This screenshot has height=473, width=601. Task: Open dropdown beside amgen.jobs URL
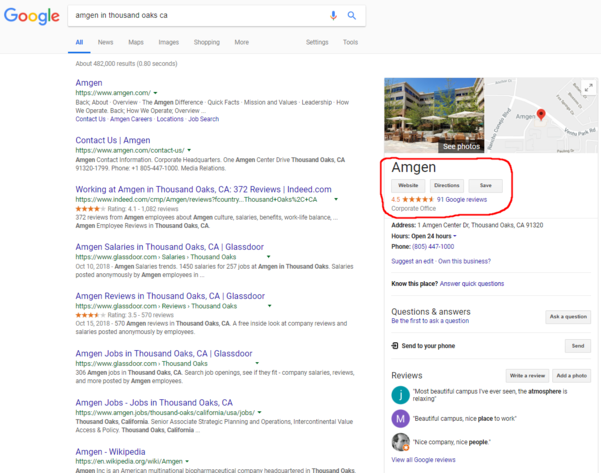(x=259, y=412)
